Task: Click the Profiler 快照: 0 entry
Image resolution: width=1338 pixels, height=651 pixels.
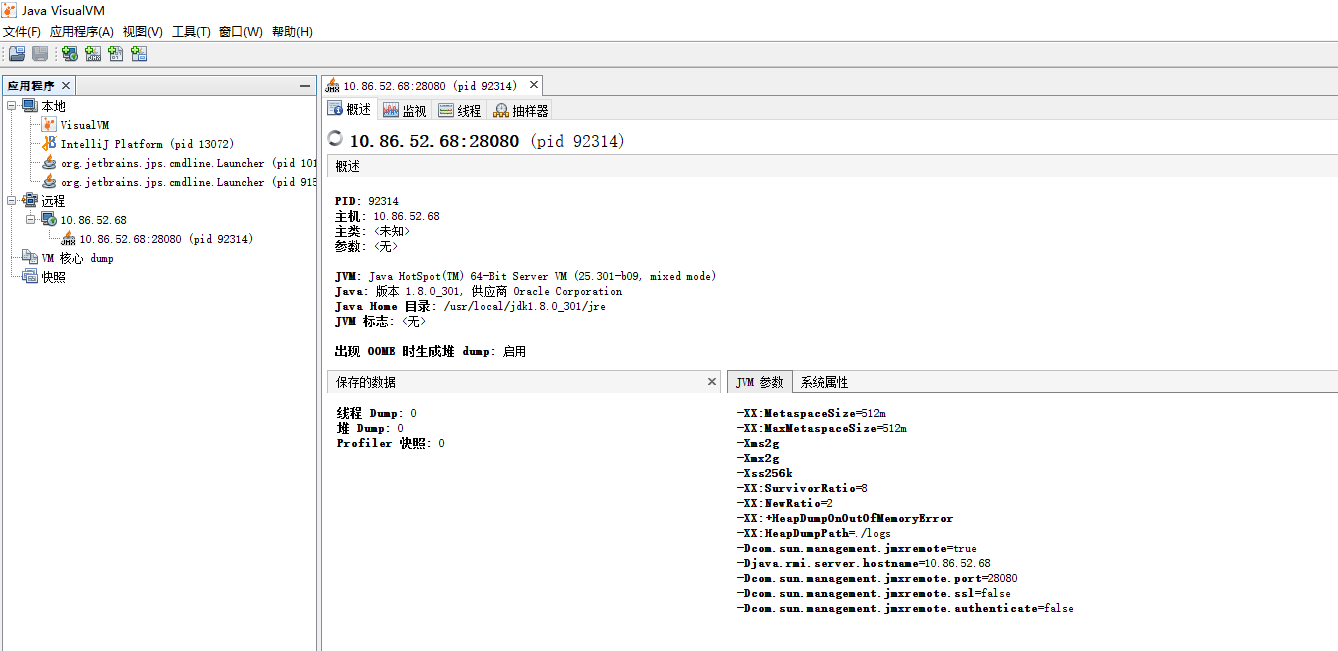Action: [391, 443]
